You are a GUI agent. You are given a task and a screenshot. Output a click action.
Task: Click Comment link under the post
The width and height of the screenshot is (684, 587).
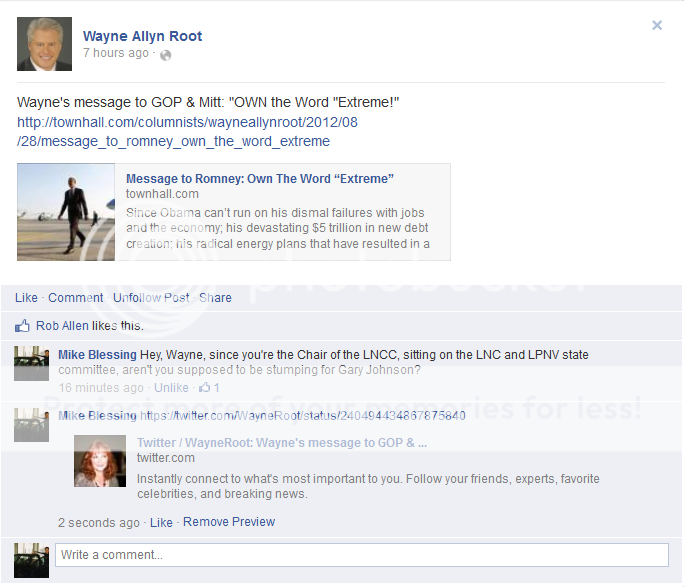(x=75, y=297)
